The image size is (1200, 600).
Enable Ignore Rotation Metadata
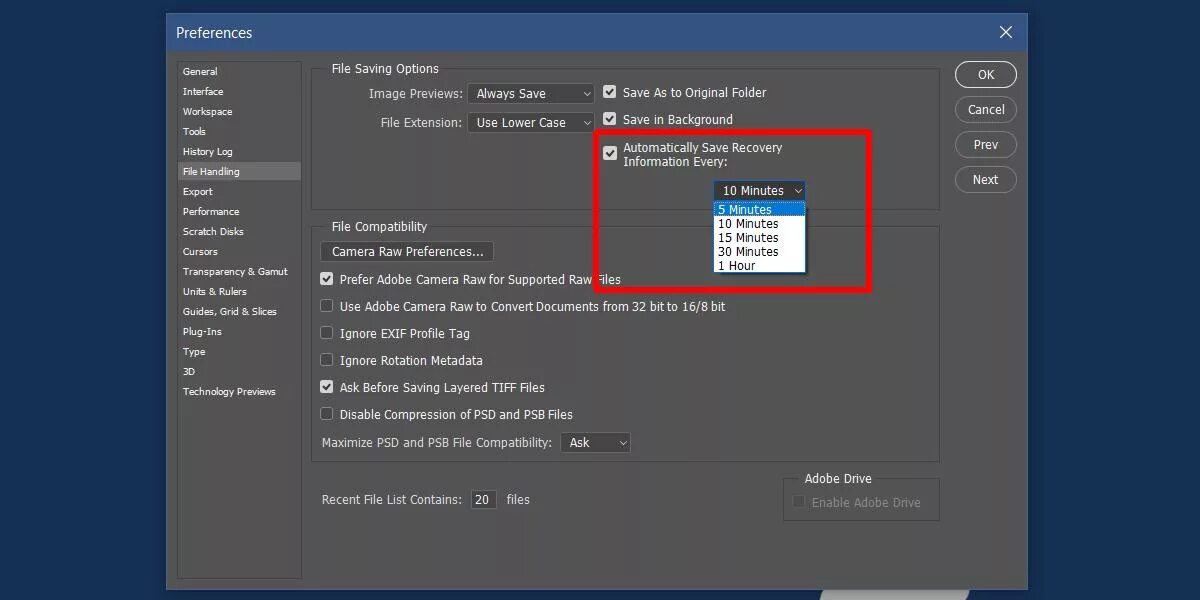pyautogui.click(x=327, y=361)
